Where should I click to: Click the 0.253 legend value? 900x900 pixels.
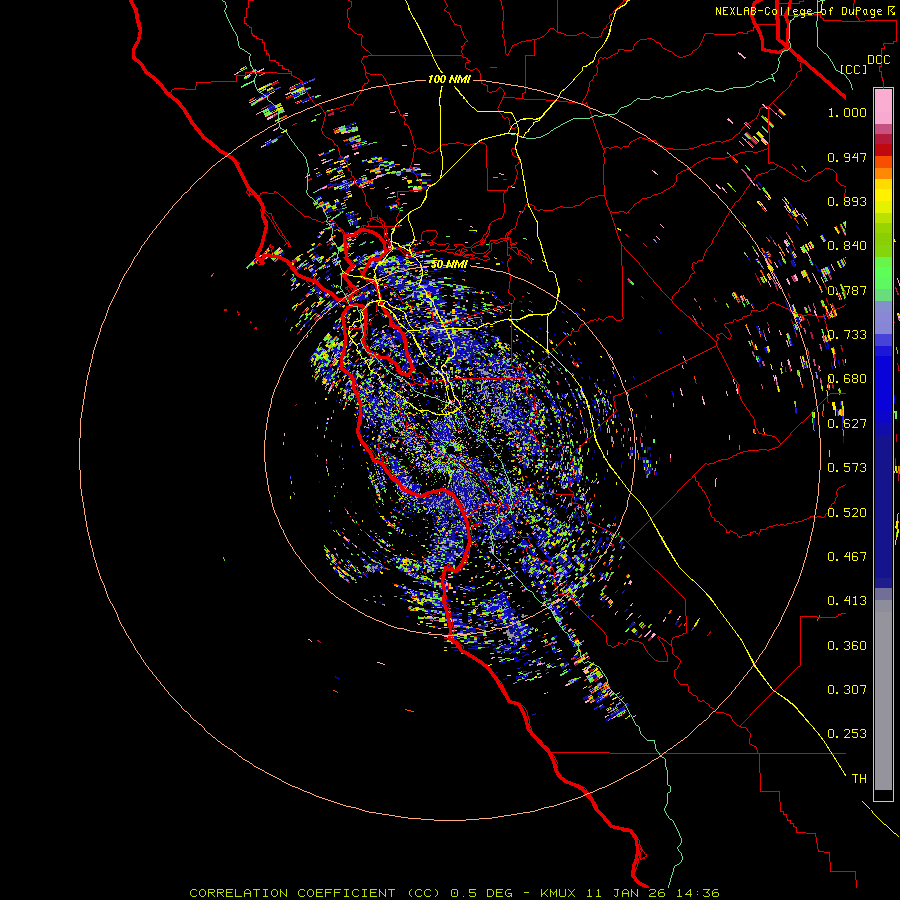[847, 734]
